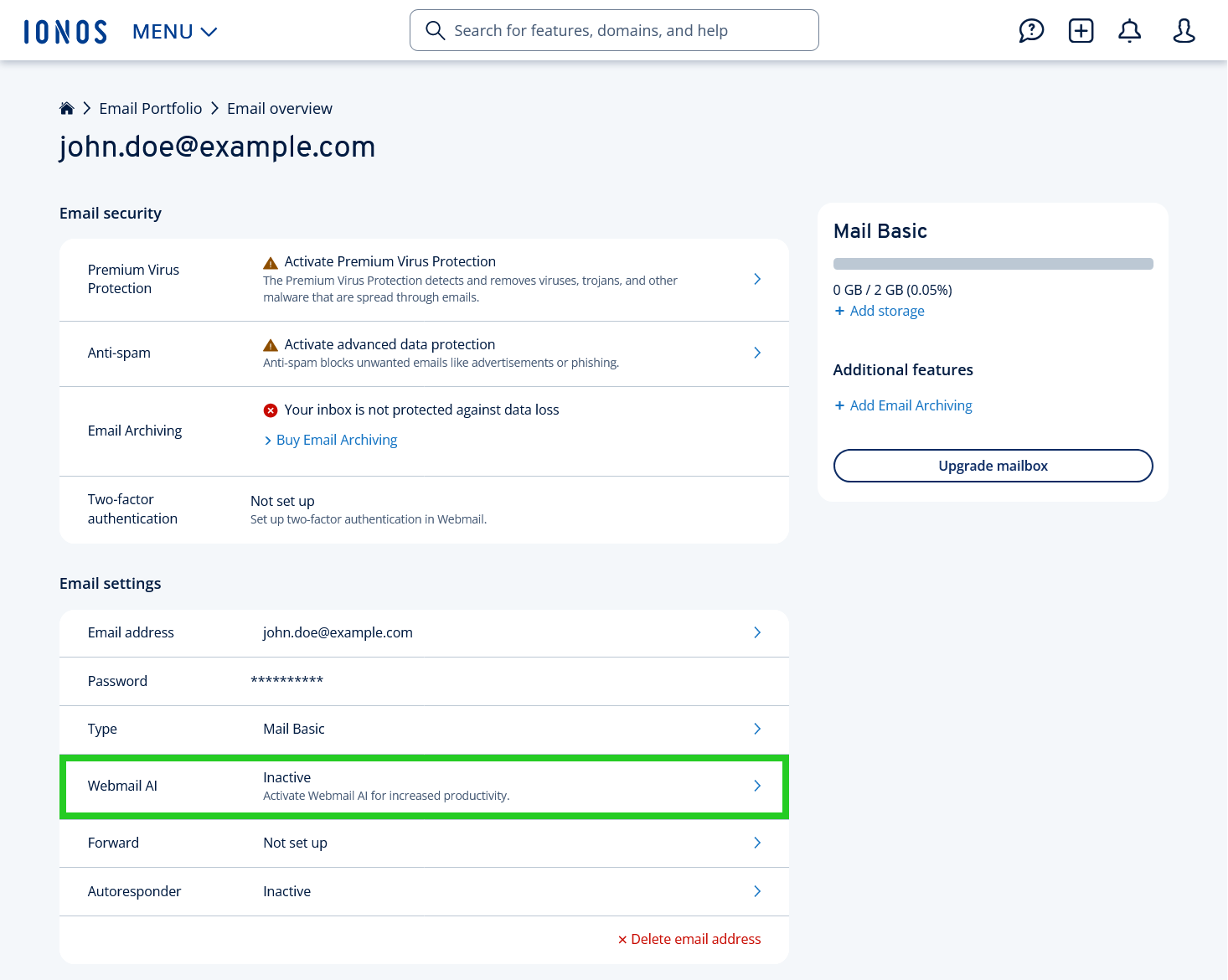1228x980 pixels.
Task: Click john.doe@example.com in Email address row
Action: (x=338, y=632)
